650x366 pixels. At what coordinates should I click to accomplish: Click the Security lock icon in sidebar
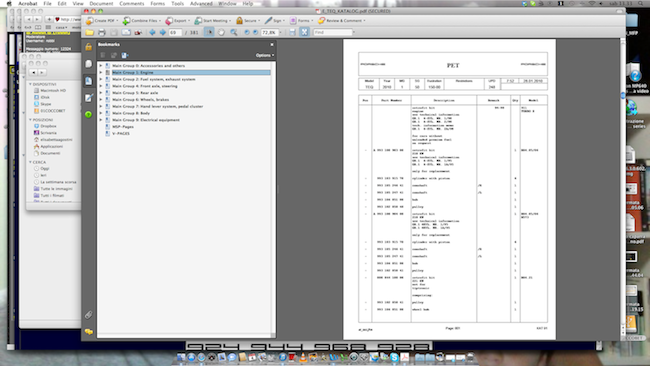pyautogui.click(x=89, y=47)
